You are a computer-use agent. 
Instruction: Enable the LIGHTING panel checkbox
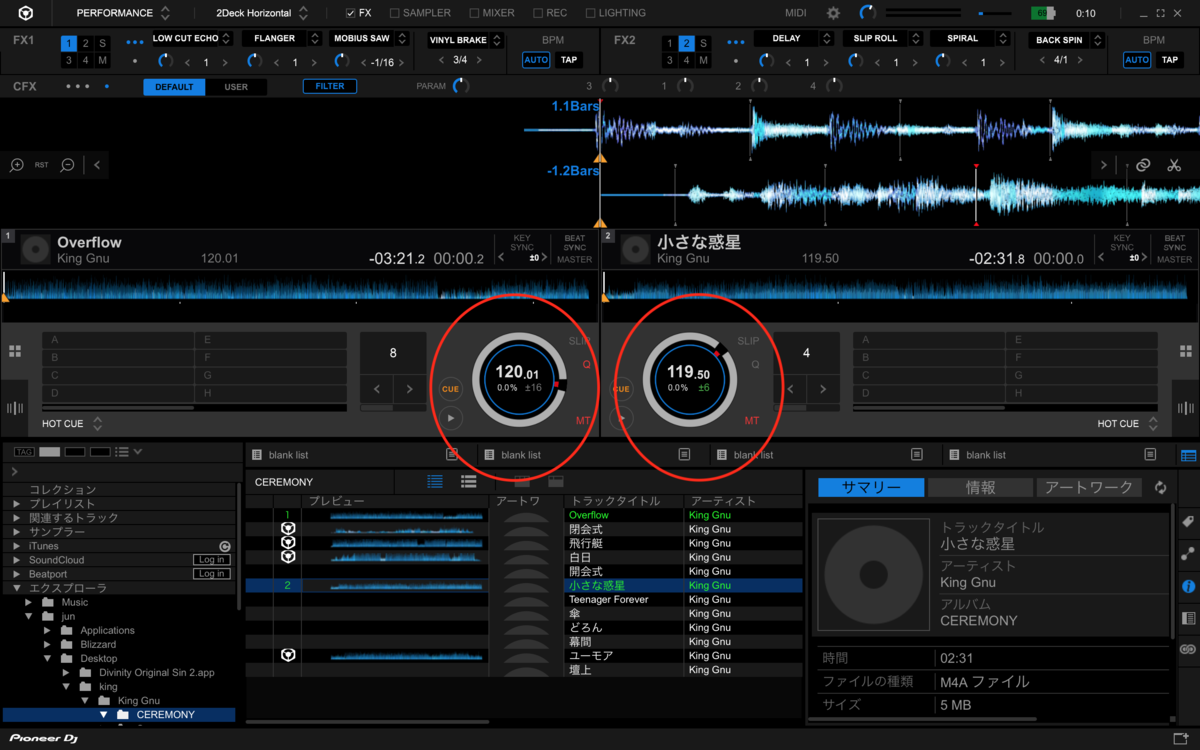590,13
